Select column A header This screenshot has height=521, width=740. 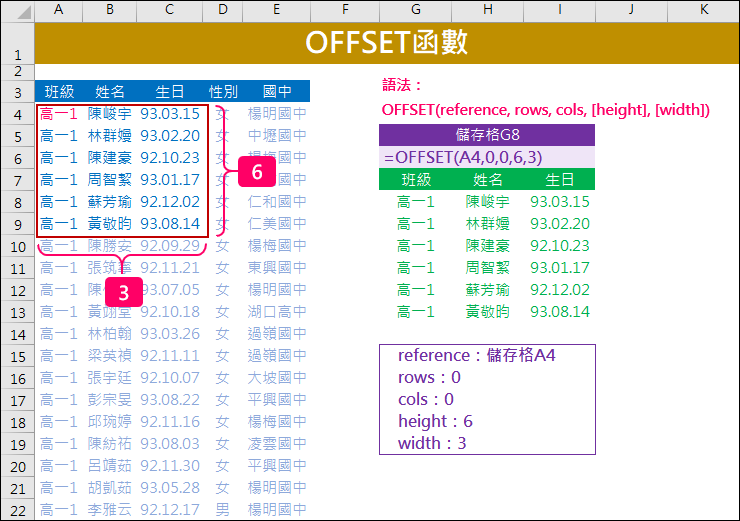coord(59,10)
